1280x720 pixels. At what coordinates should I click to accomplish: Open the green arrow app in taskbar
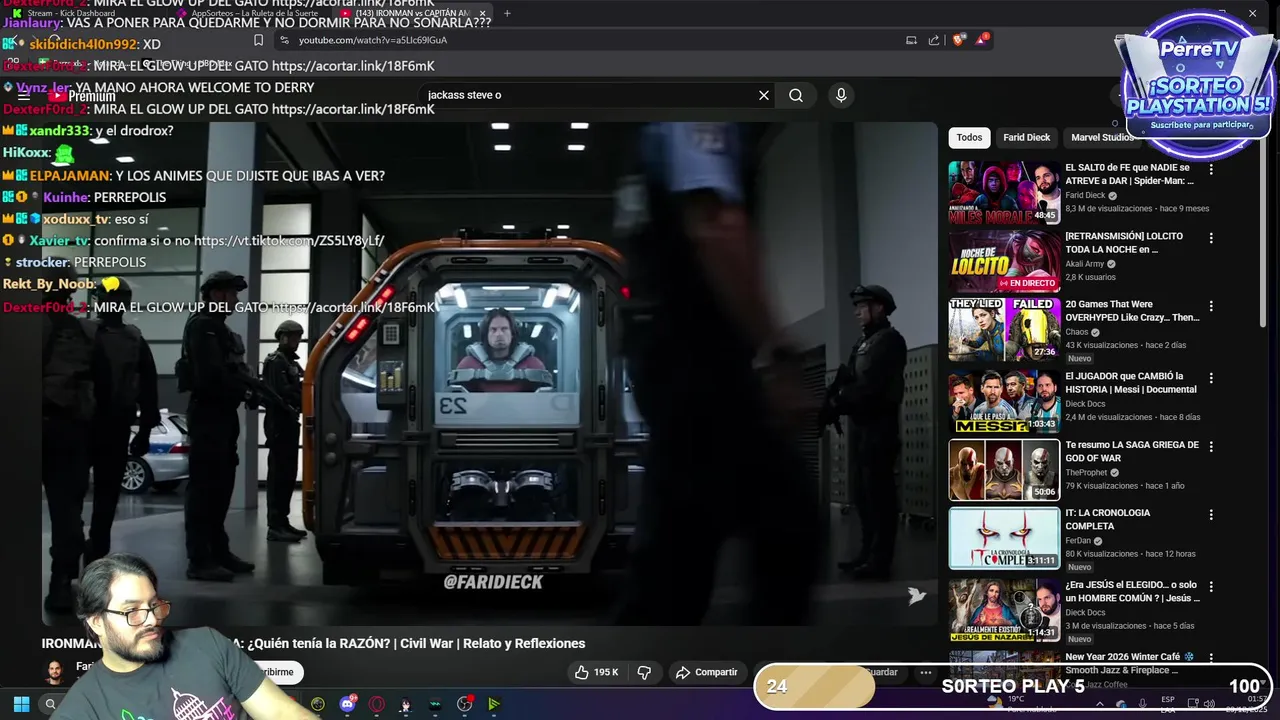[x=493, y=704]
